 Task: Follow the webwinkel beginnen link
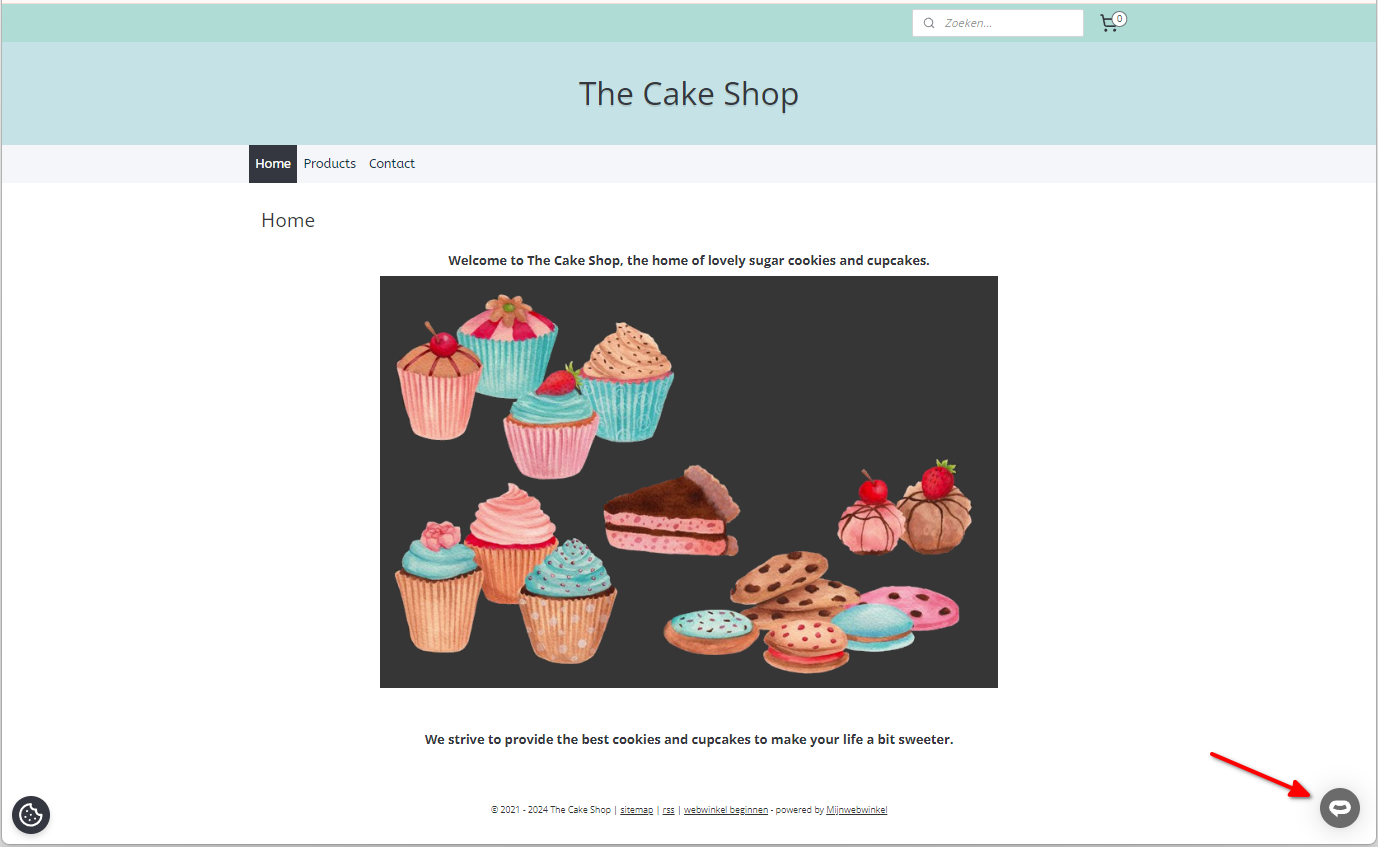point(726,810)
